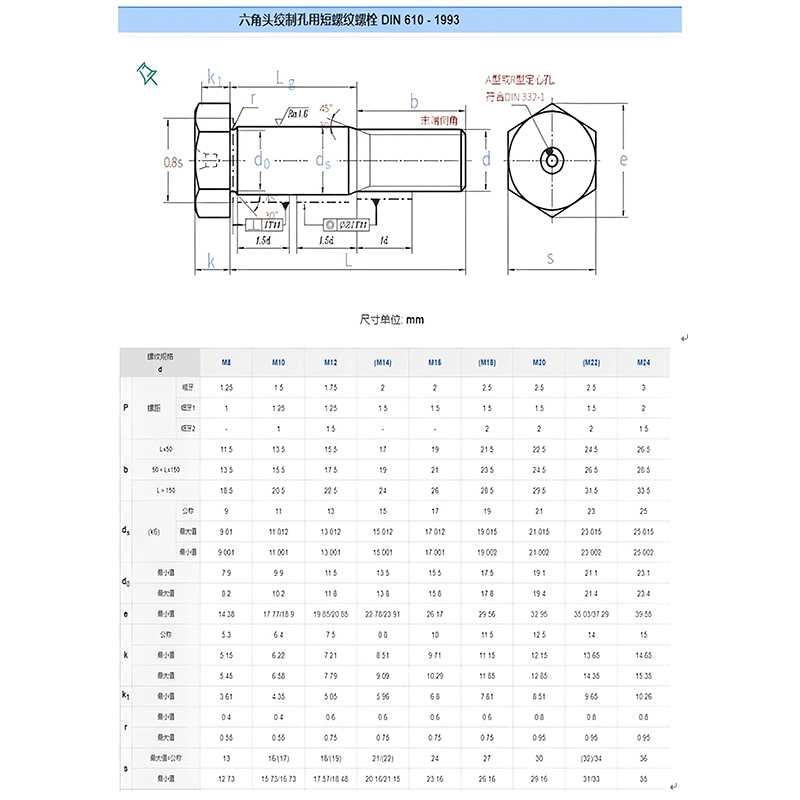The width and height of the screenshot is (800, 800).
Task: Click the Ra1.6 surface roughness symbol
Action: (x=297, y=115)
